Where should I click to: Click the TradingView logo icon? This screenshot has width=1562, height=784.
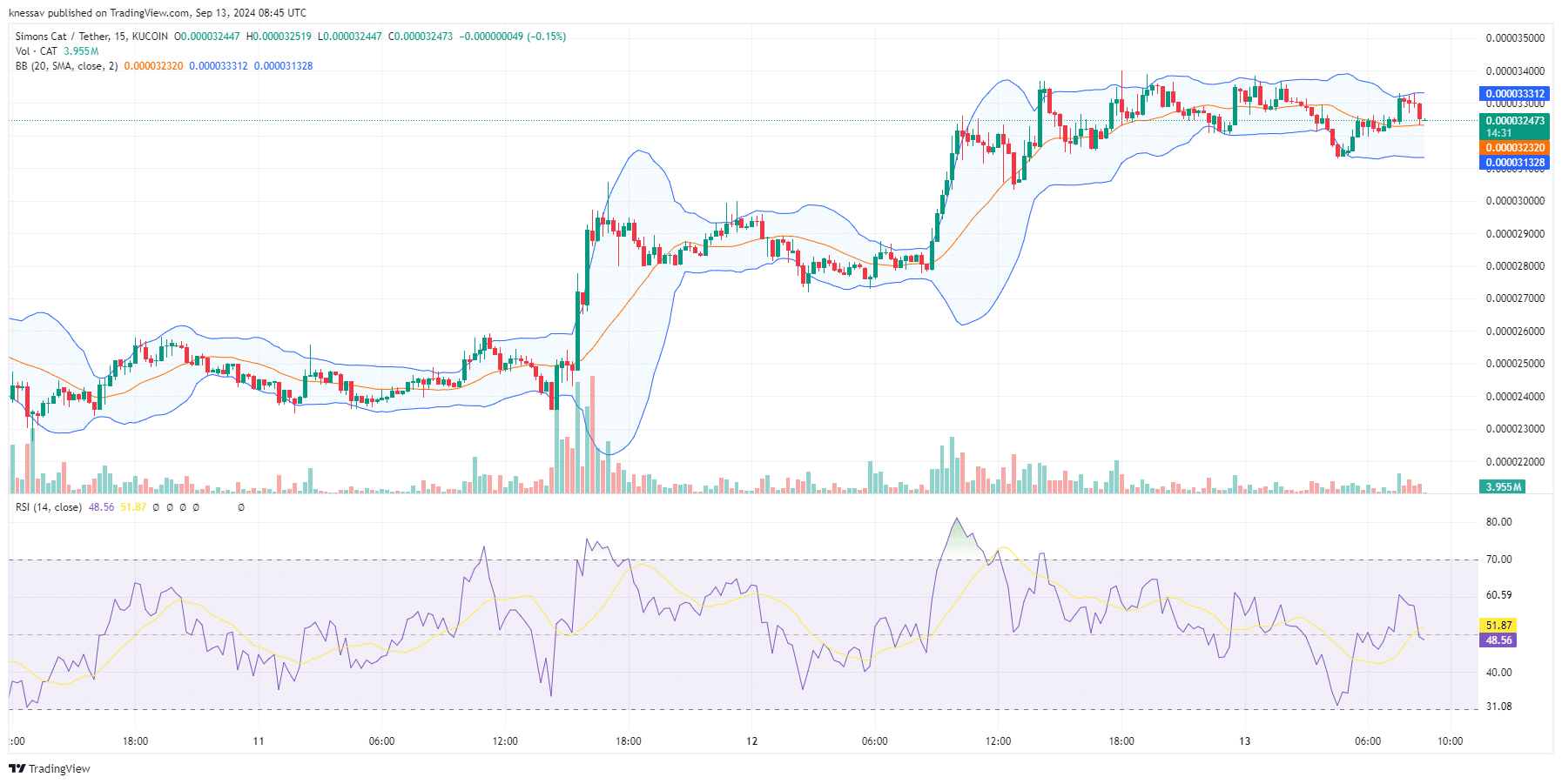[17, 768]
